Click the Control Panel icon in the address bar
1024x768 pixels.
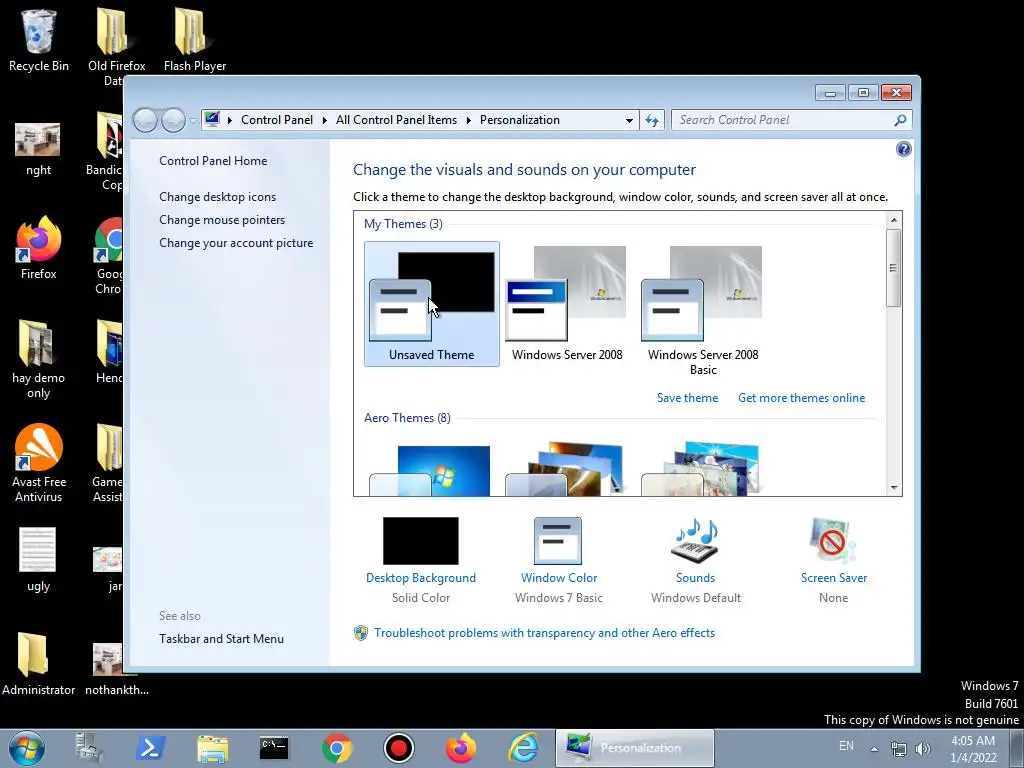212,120
